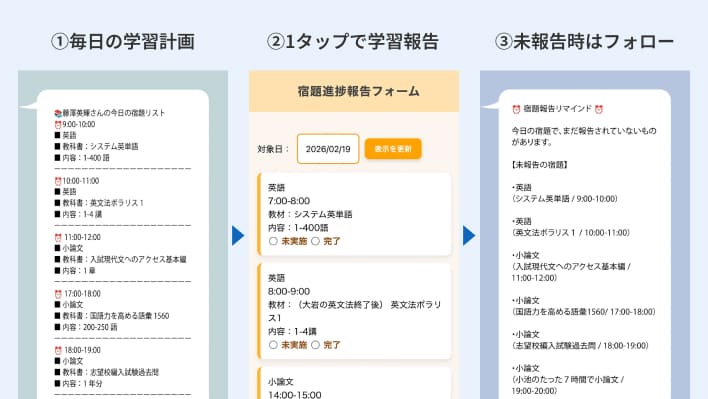The image size is (708, 399).
Task: Click （小池のたった７時間で小論文 / 19:00-20:00） reminder entry
Action: tap(568, 385)
